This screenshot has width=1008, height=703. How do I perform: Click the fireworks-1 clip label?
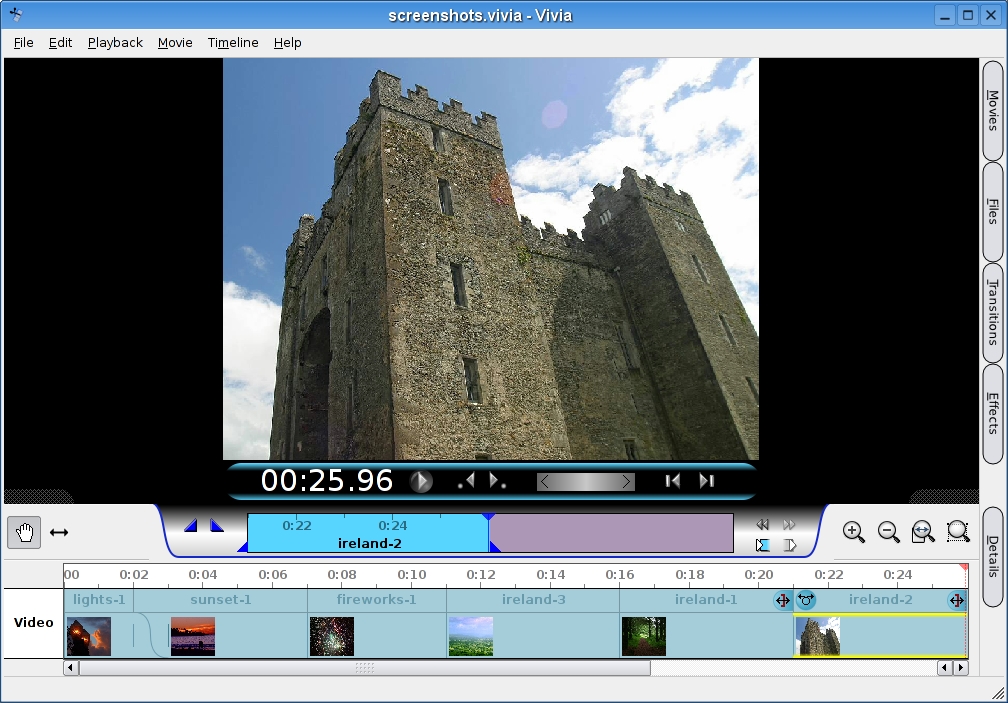377,600
